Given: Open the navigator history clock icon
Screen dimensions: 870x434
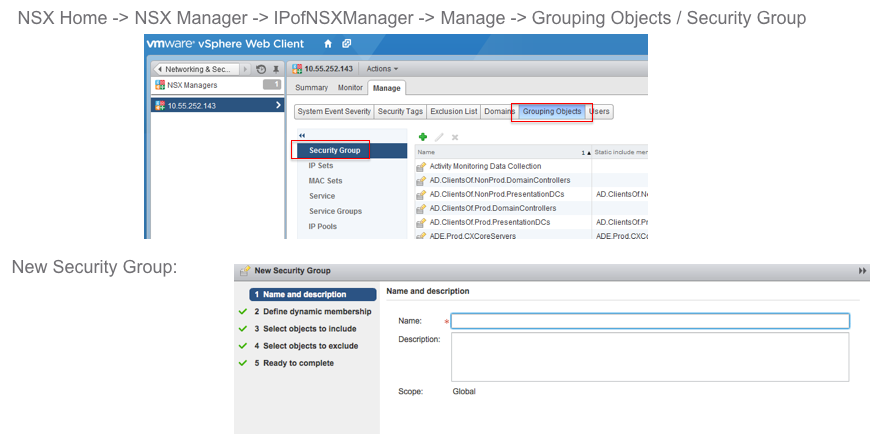Looking at the screenshot, I should [x=261, y=69].
